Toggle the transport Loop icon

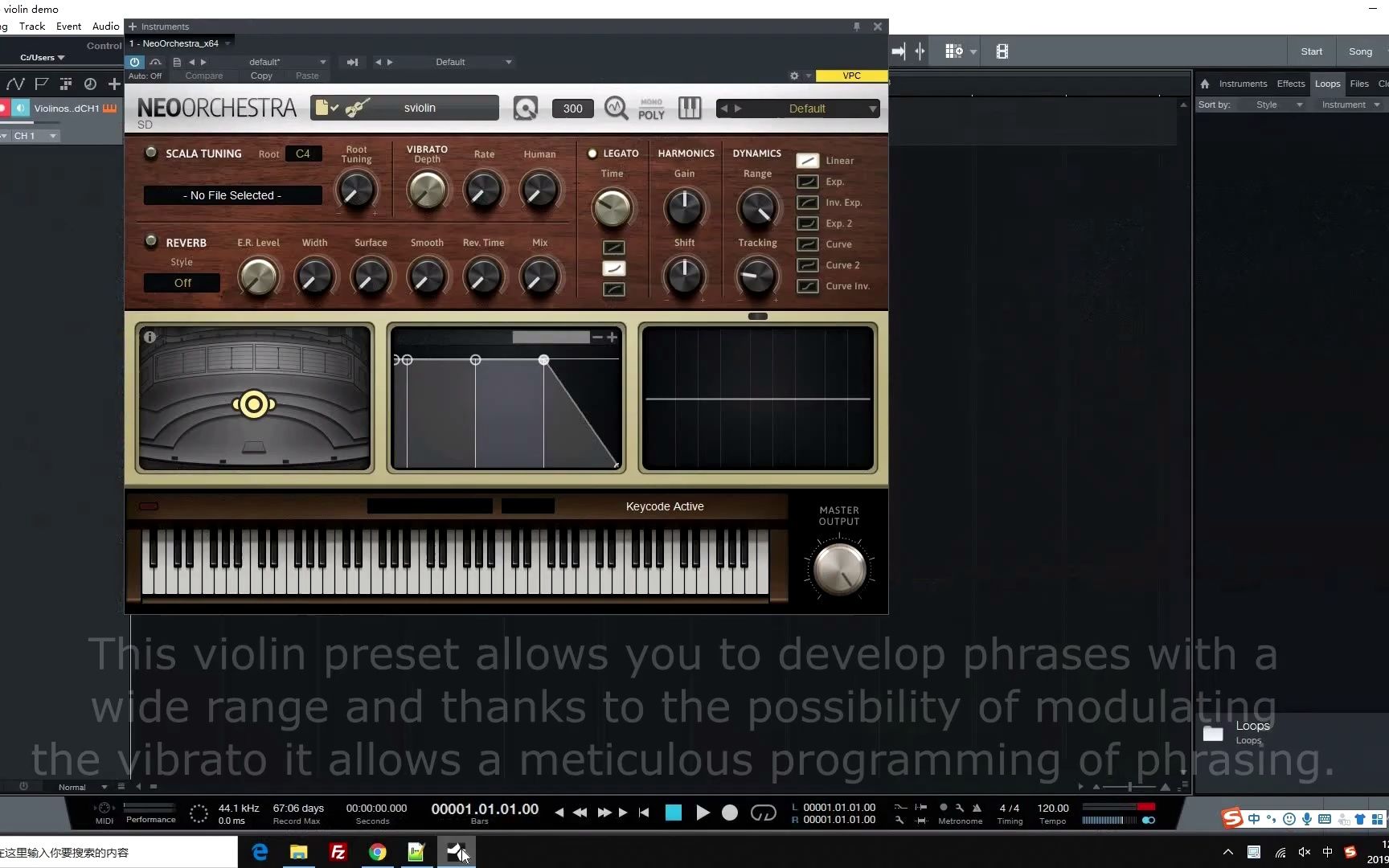tap(763, 813)
